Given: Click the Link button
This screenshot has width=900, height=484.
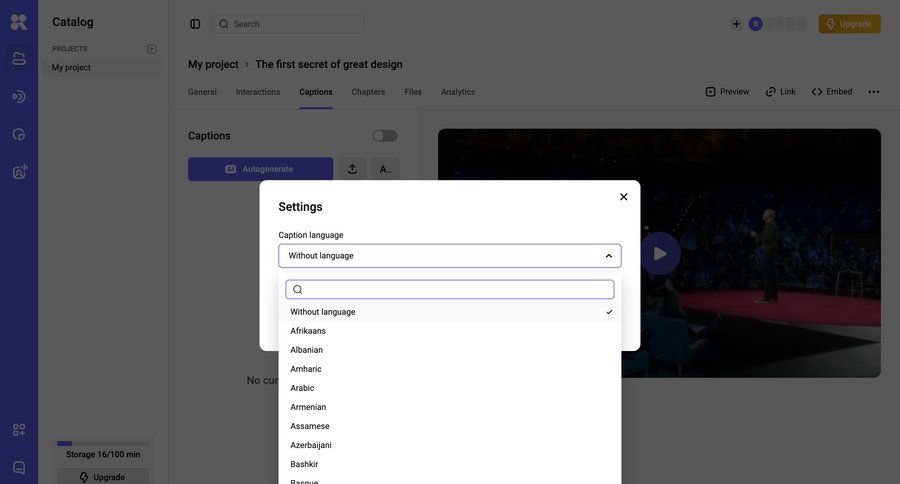Looking at the screenshot, I should click(780, 92).
